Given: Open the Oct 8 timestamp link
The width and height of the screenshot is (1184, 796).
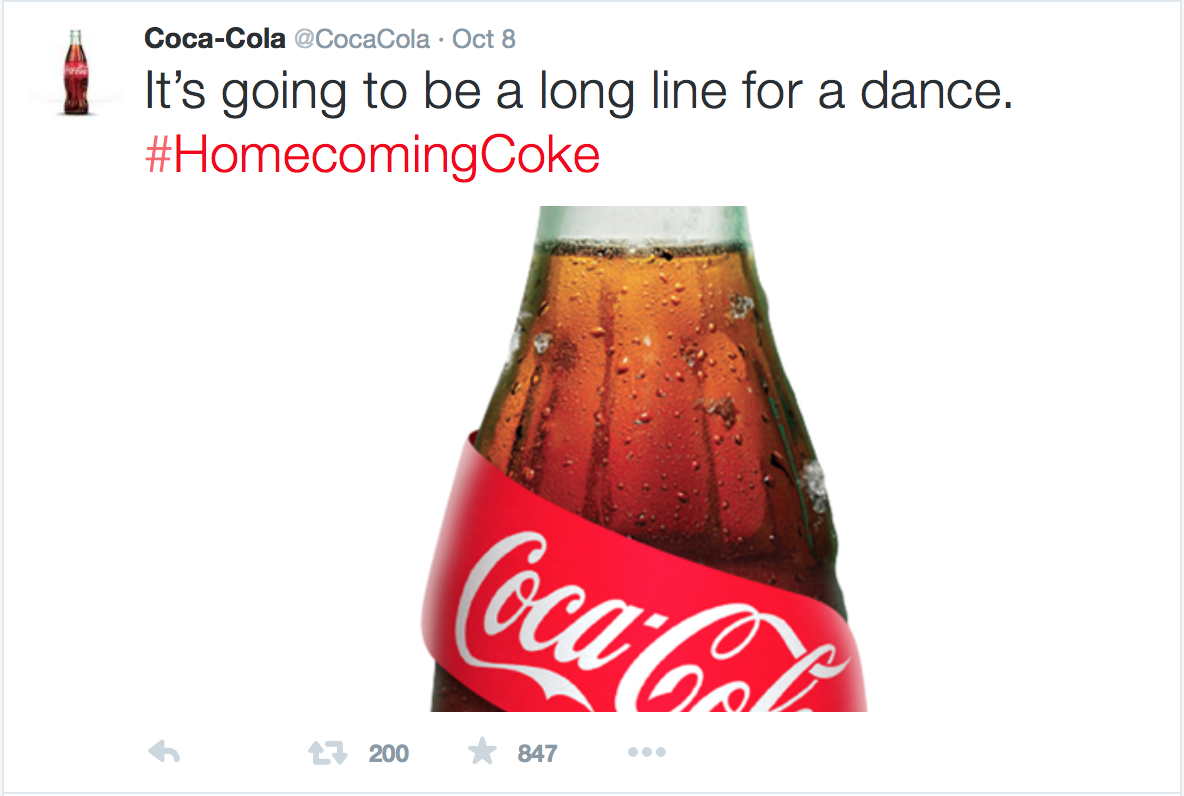Looking at the screenshot, I should (484, 40).
